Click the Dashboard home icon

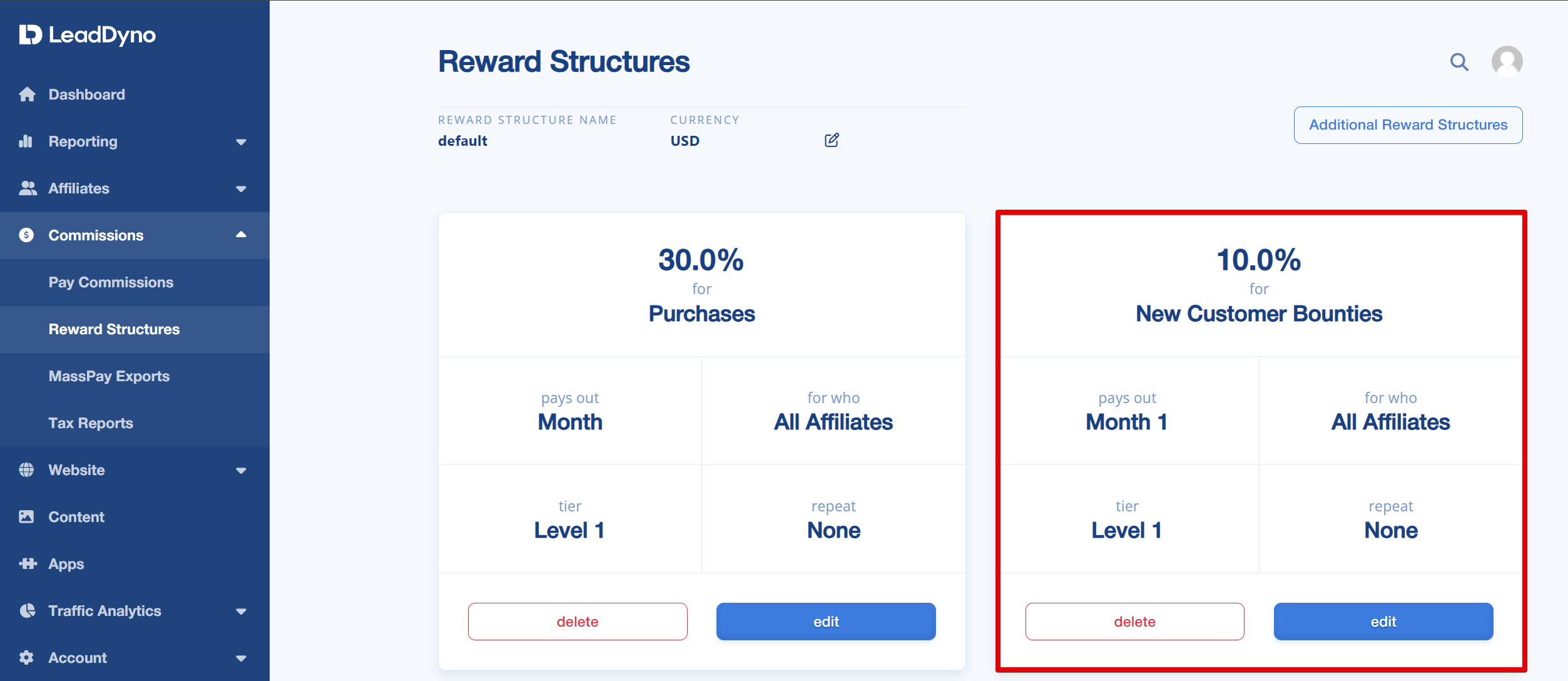27,95
